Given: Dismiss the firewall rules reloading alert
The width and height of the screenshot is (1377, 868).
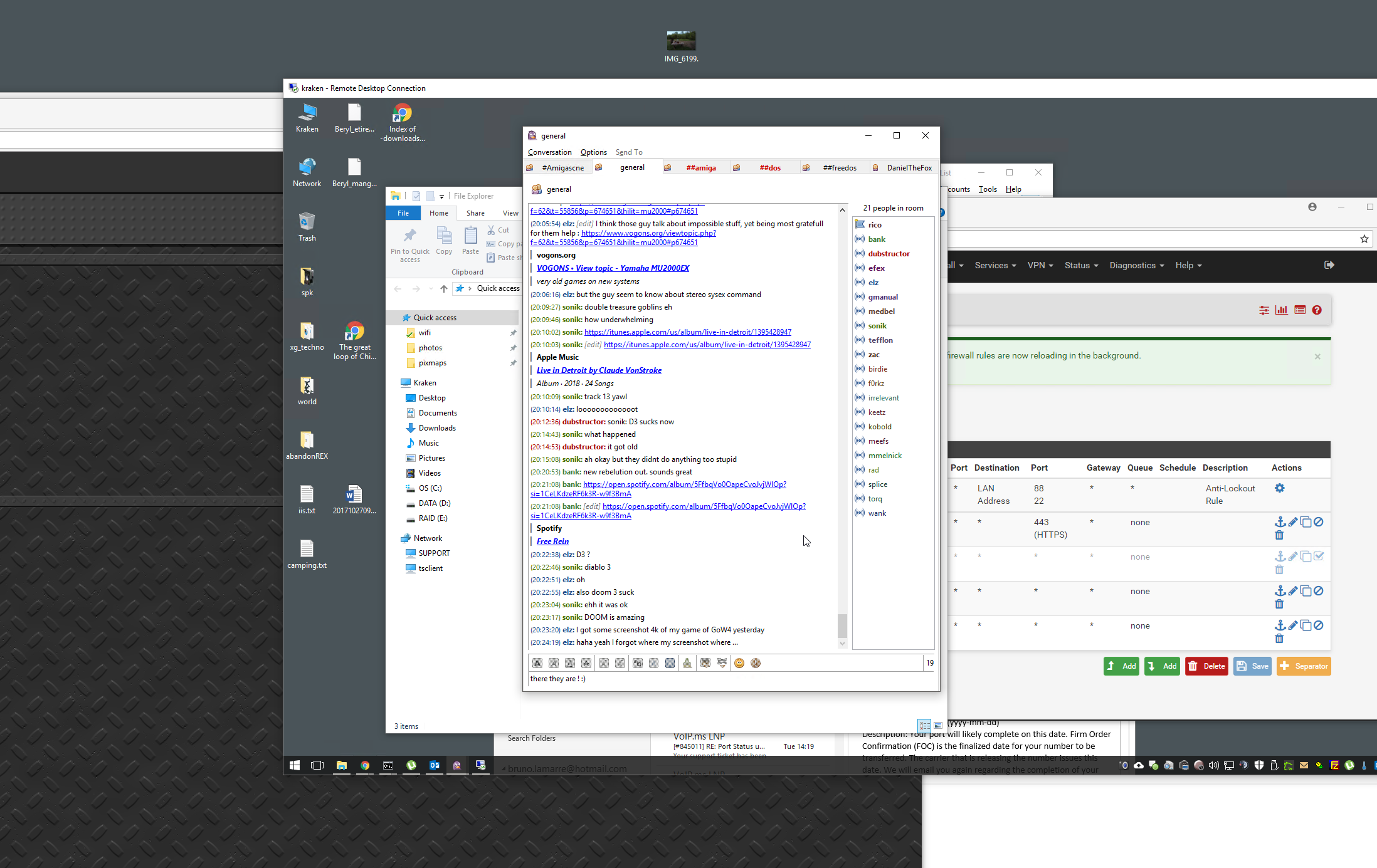Looking at the screenshot, I should pyautogui.click(x=1317, y=356).
